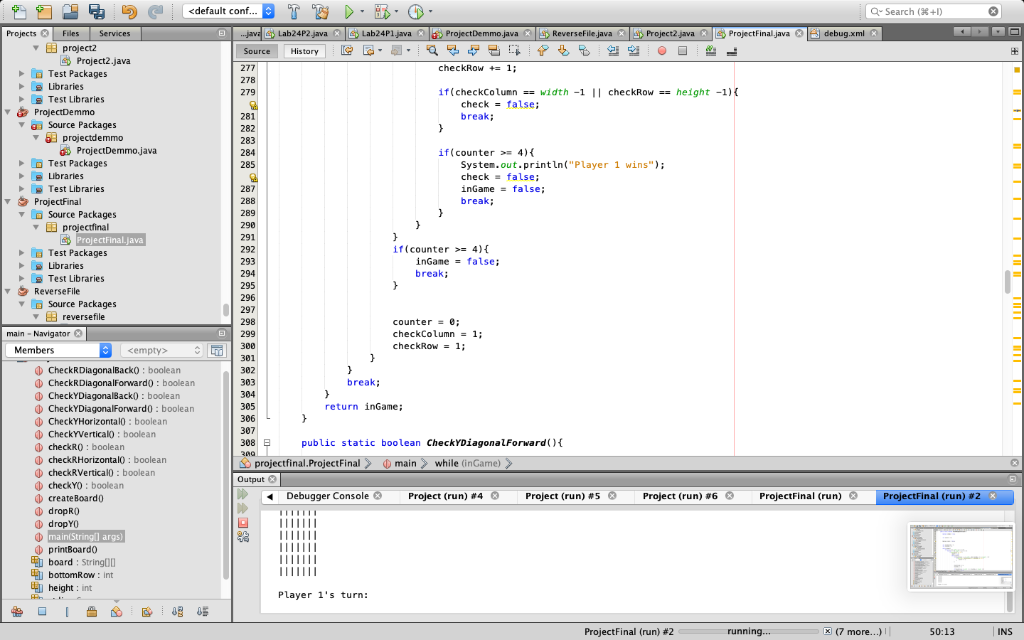The image size is (1024, 640).
Task: Open the Members combo box in Navigator
Action: 59,351
